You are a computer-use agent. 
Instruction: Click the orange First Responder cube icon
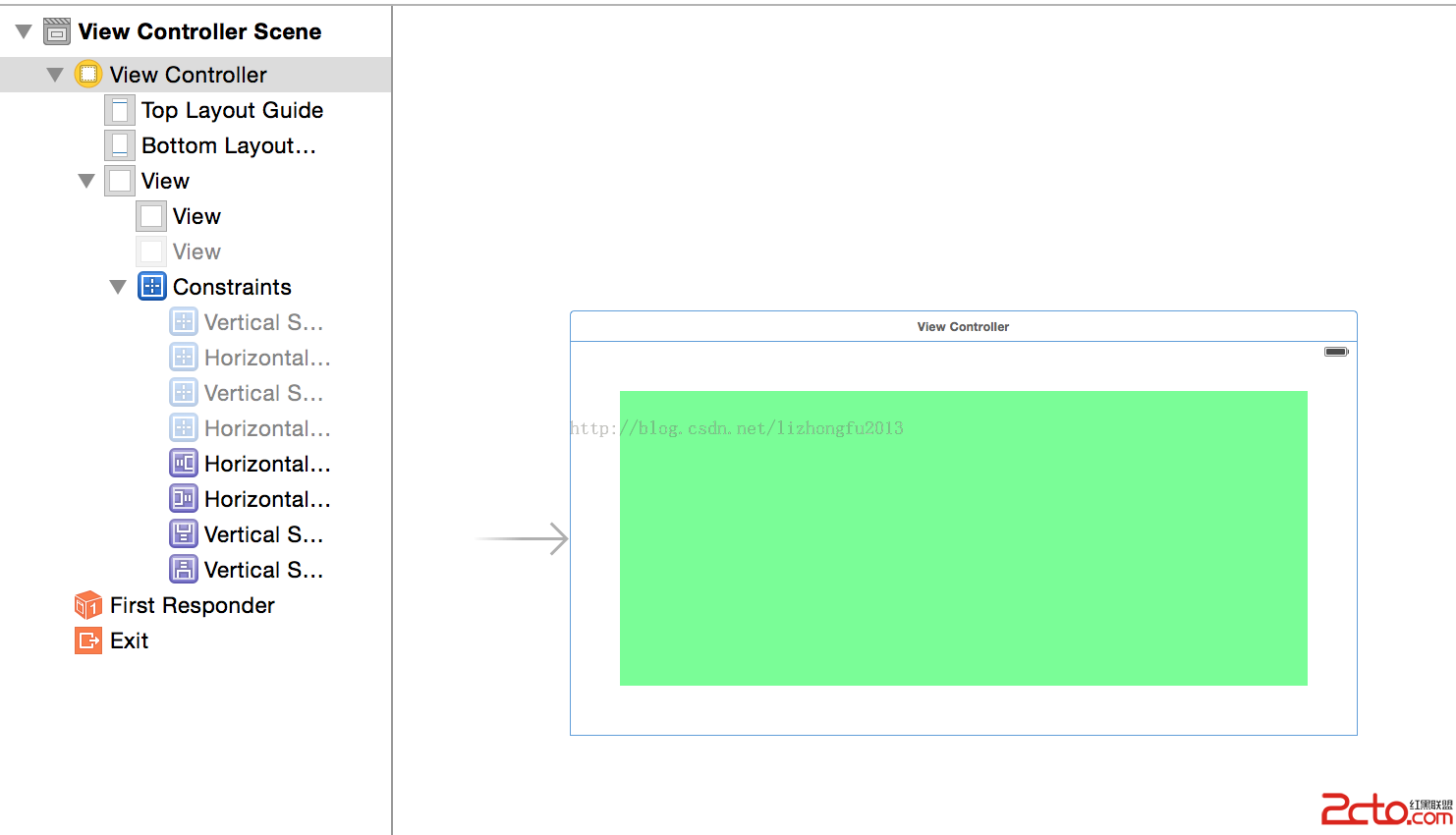88,605
